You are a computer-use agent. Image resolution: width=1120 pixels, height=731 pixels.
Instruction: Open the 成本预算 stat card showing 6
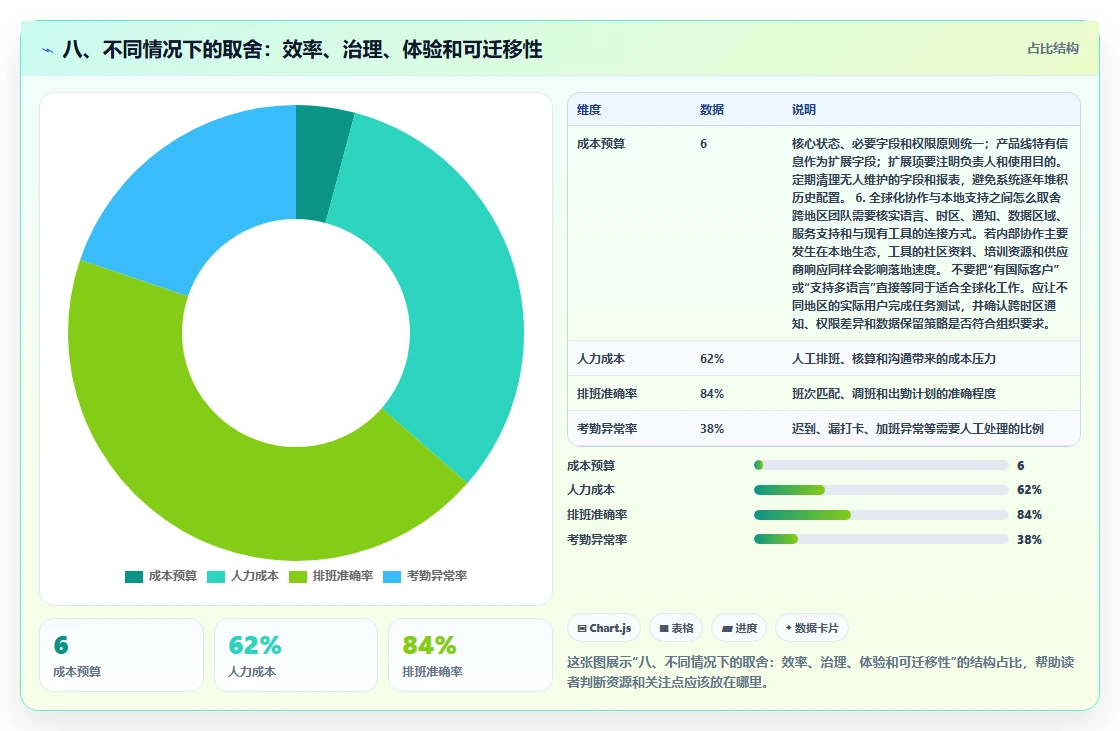coord(121,655)
